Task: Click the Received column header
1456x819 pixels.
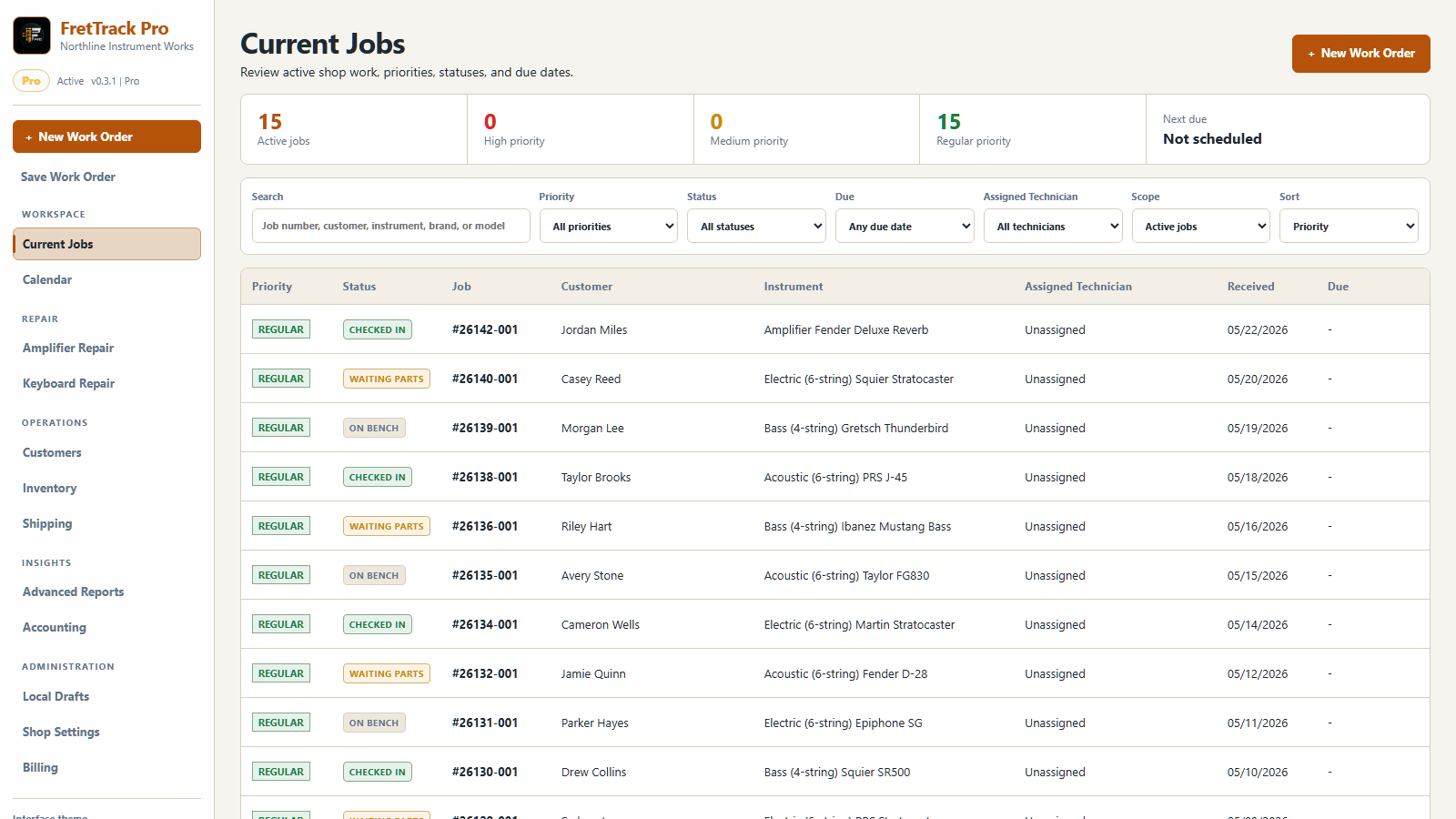Action: pyautogui.click(x=1250, y=287)
